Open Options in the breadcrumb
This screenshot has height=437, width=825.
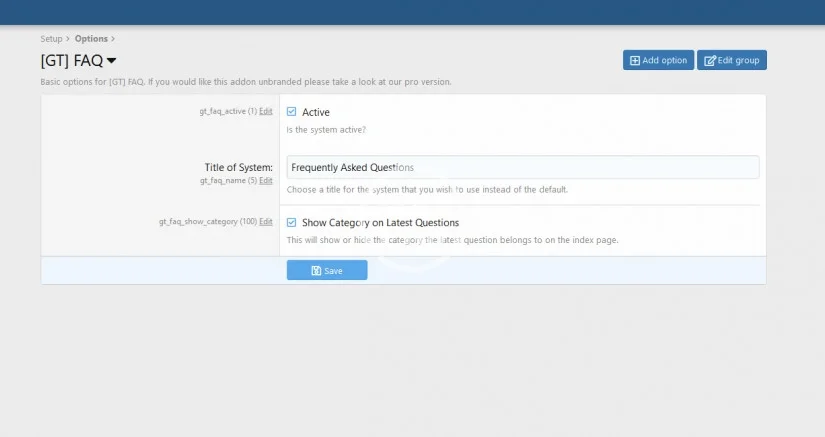91,39
